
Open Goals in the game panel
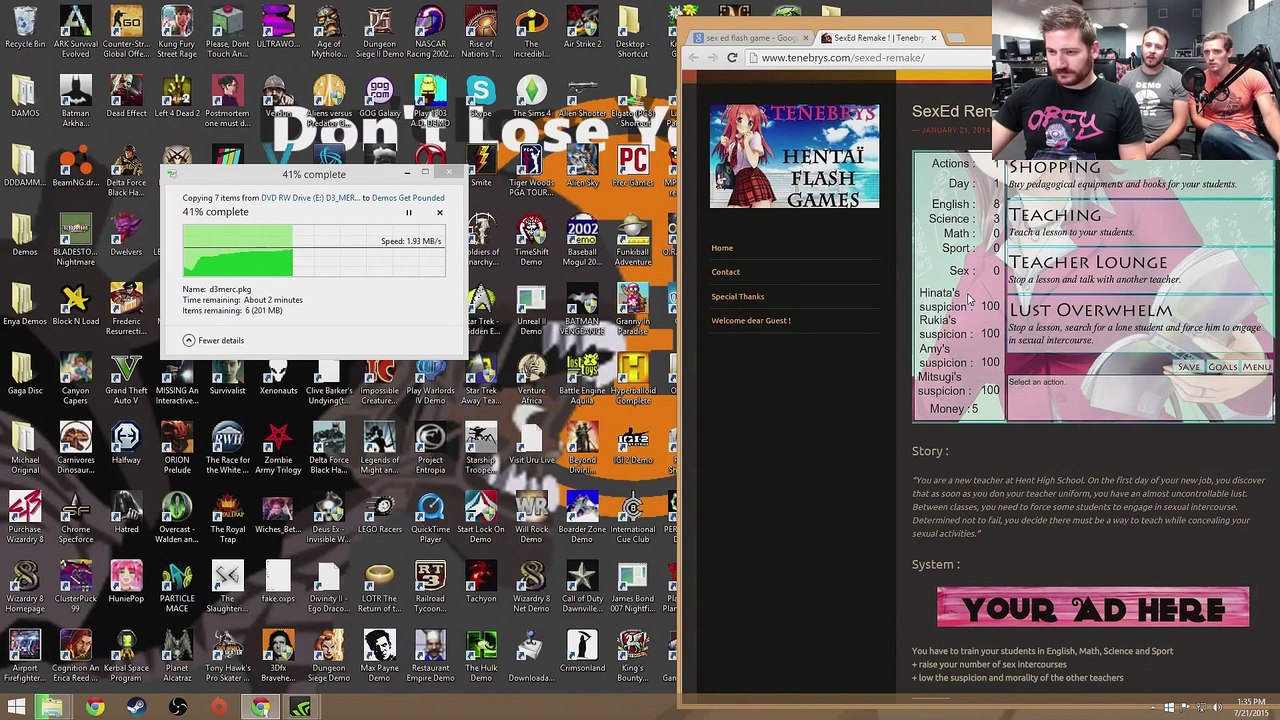pos(1222,367)
